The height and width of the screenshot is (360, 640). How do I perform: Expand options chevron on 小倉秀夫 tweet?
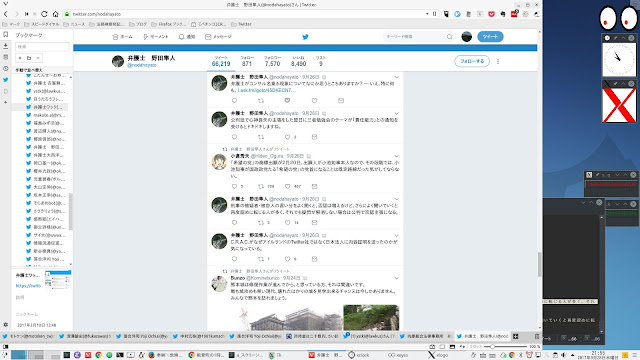[396, 156]
